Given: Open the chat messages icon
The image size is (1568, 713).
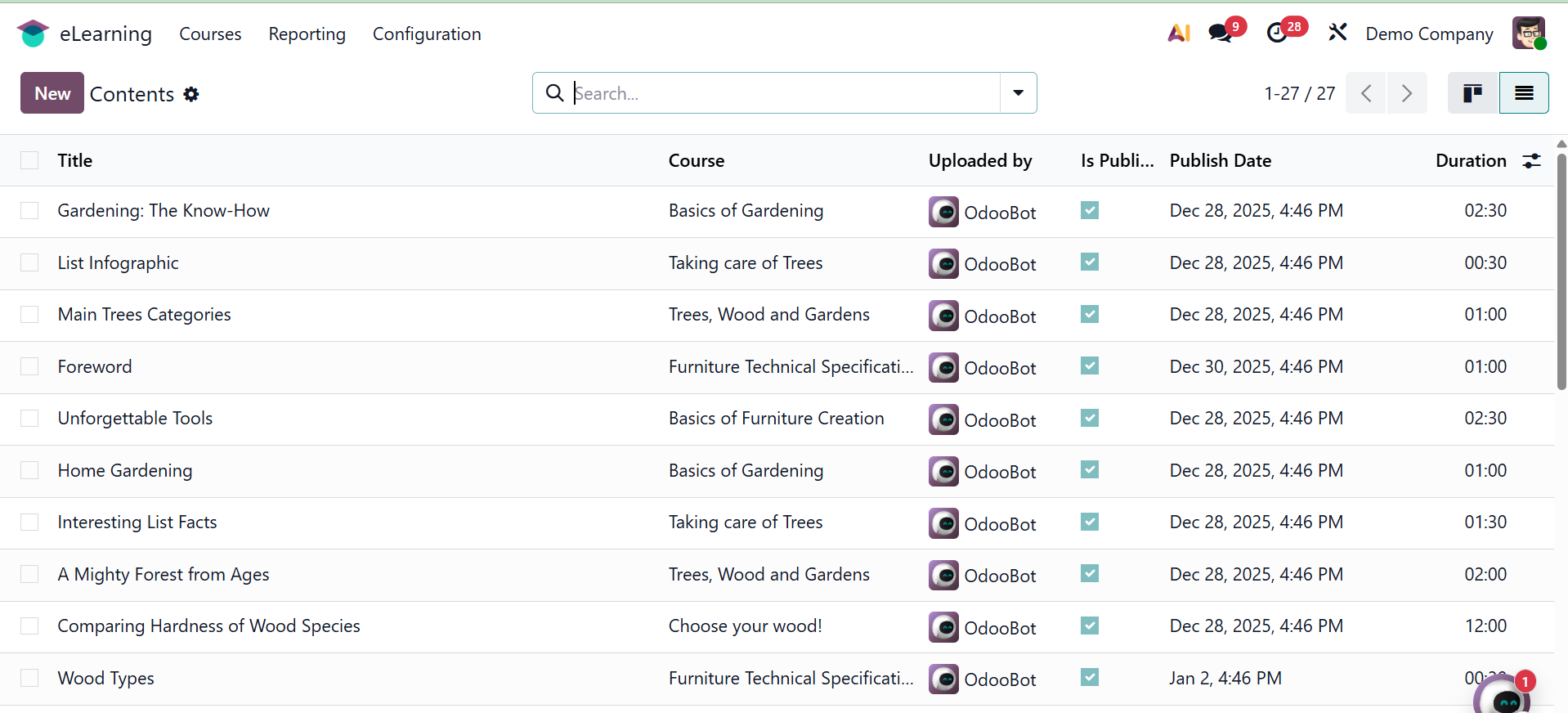Looking at the screenshot, I should [1220, 34].
